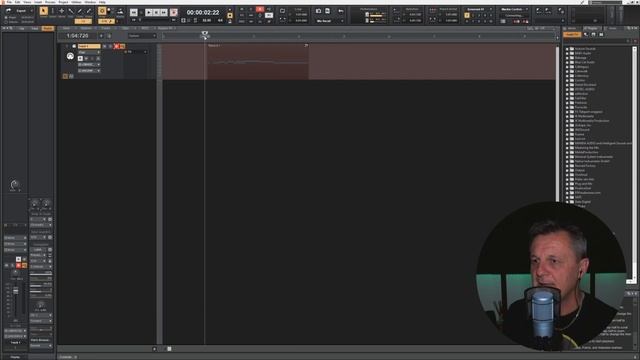The image size is (640, 360).
Task: Click the inspector gain knob
Action: tap(14, 185)
